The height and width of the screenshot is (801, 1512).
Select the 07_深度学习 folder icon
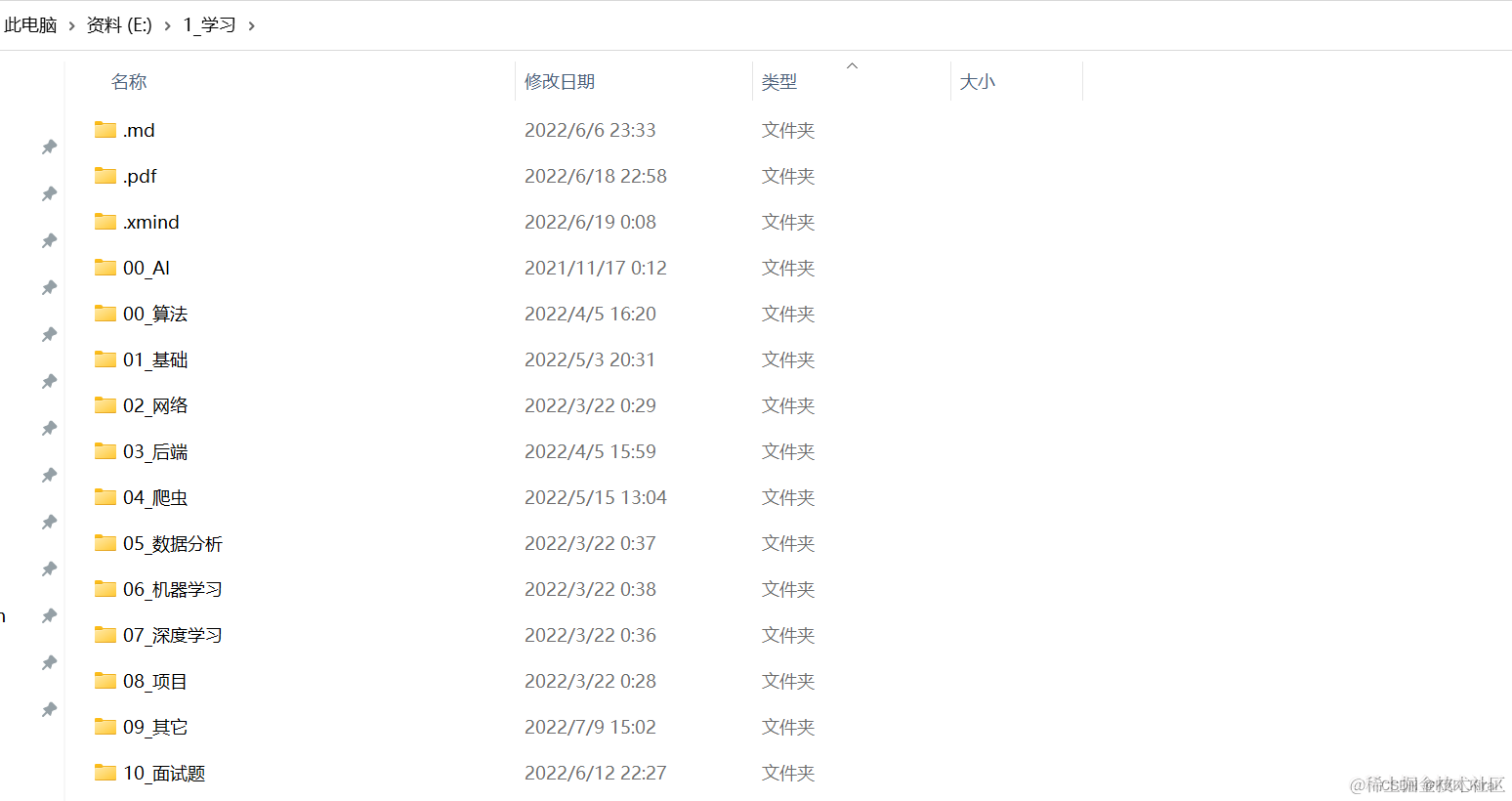tap(105, 635)
